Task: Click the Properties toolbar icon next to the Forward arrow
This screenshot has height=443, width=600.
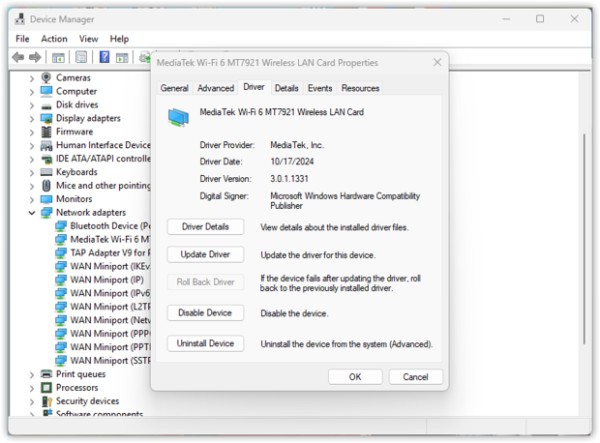Action: [x=58, y=58]
